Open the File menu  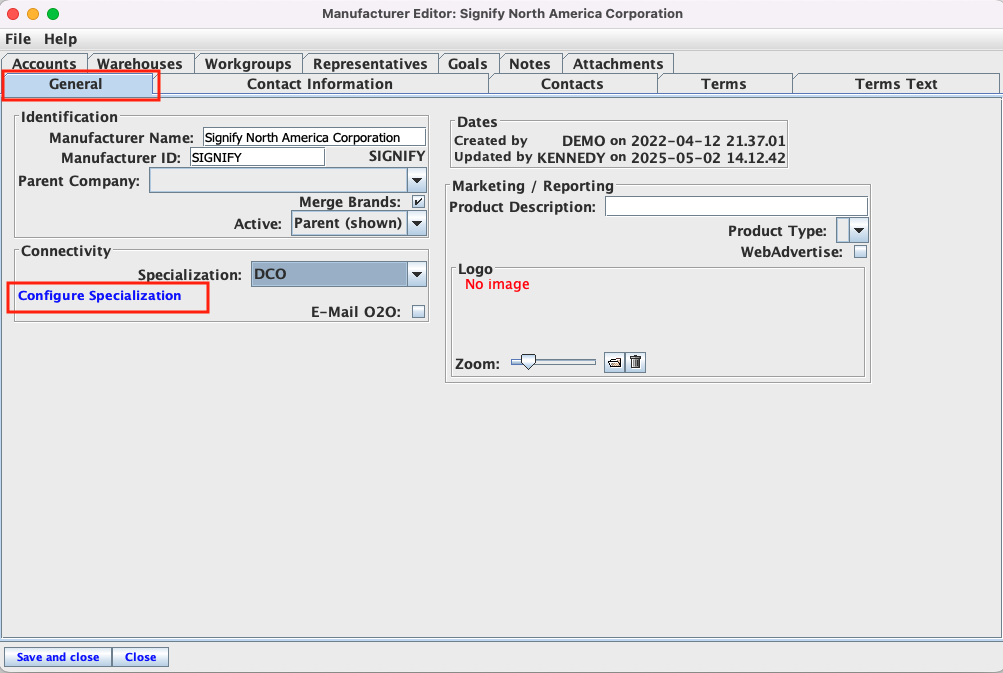(x=18, y=39)
